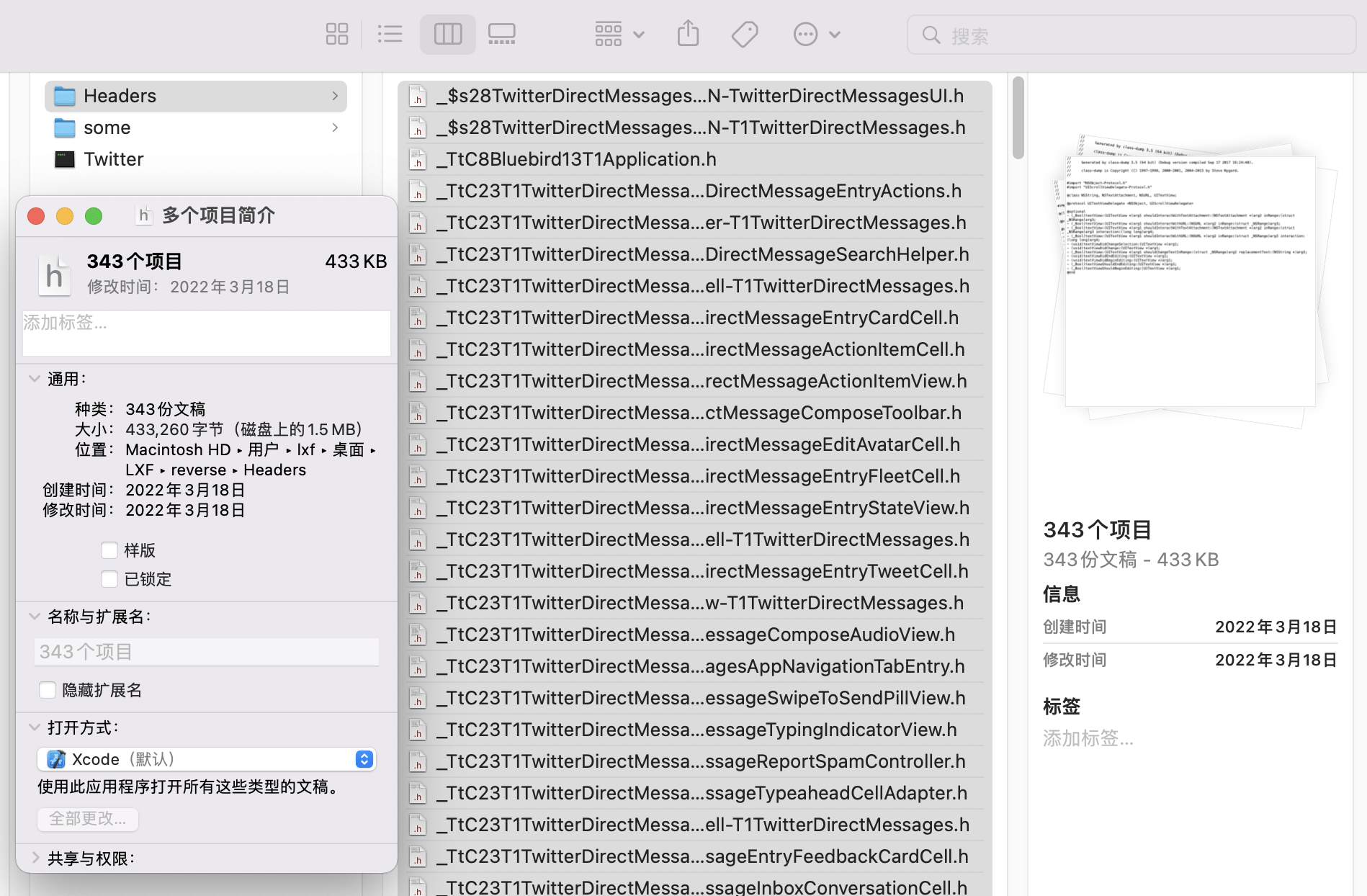Select file ending er-T1TwitterDirectMessages.h
The height and width of the screenshot is (896, 1367).
click(695, 223)
